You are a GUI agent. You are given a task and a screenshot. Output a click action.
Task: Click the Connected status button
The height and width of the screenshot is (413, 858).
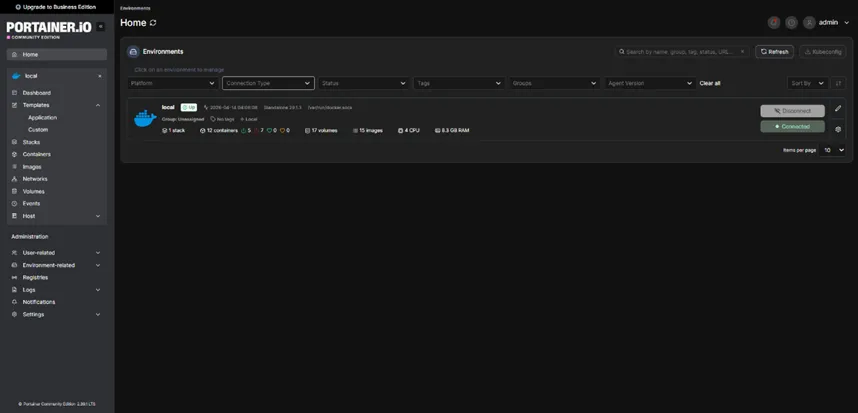(792, 126)
